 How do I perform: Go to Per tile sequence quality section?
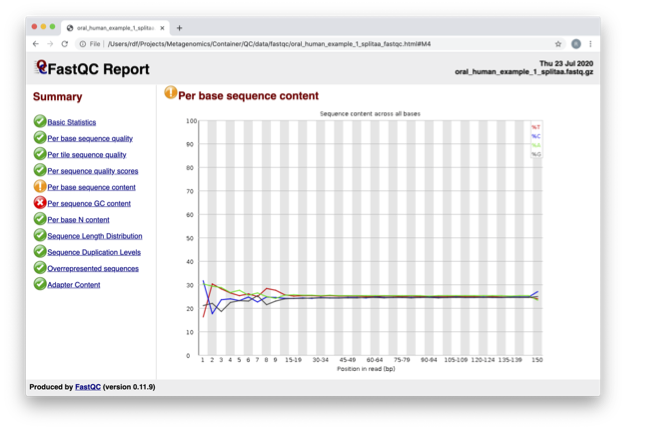(87, 155)
